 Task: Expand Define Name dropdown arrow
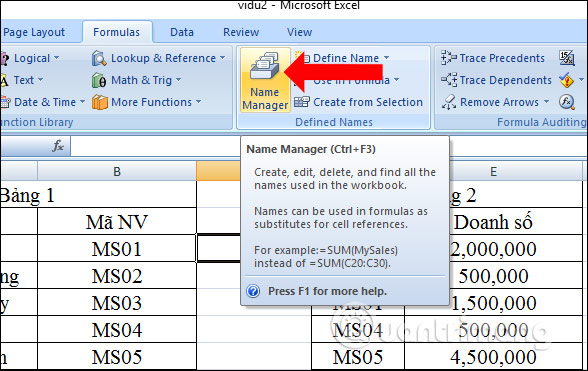click(387, 58)
